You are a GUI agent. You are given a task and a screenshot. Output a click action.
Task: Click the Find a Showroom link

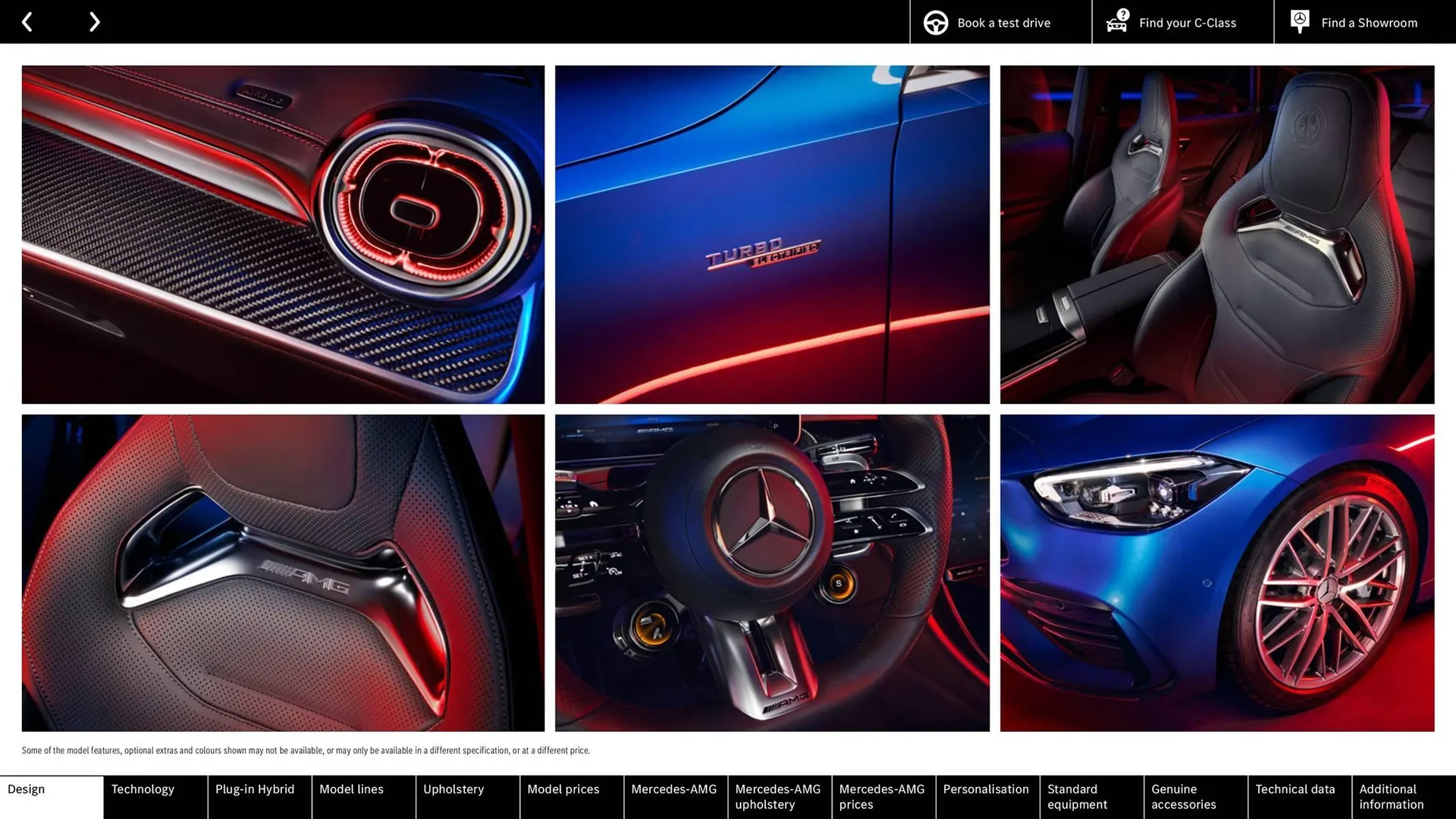[x=1369, y=22]
